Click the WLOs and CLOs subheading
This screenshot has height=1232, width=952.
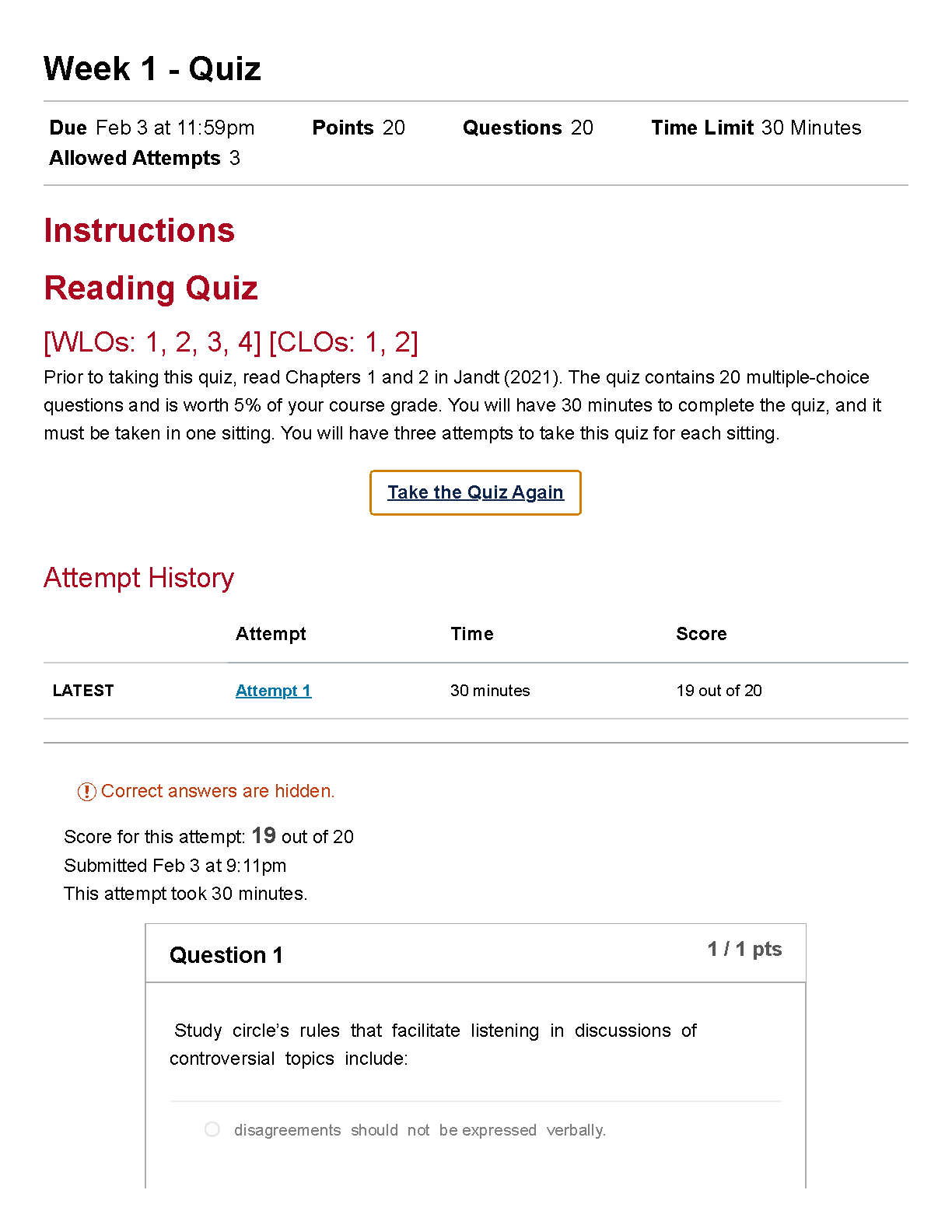[231, 342]
